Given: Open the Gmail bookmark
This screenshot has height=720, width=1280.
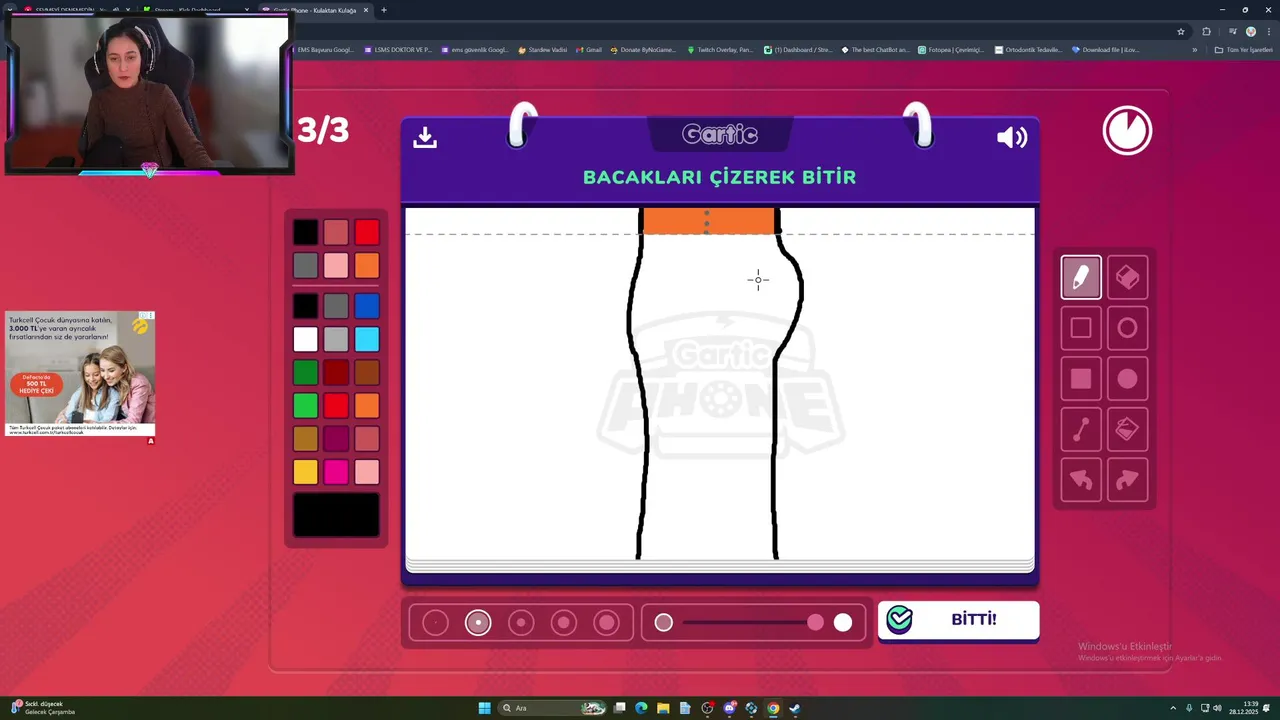Looking at the screenshot, I should (589, 50).
